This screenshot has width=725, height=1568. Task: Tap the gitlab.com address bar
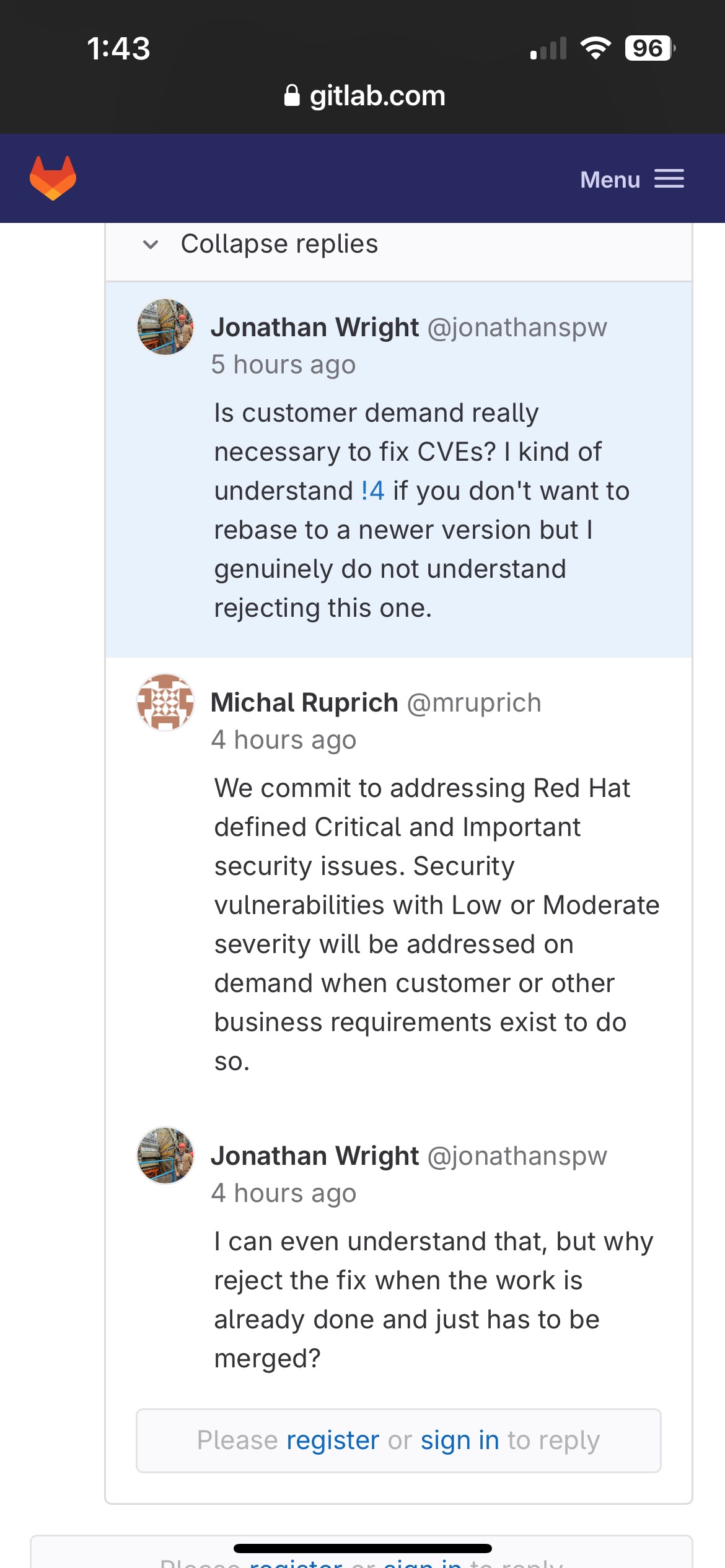377,96
